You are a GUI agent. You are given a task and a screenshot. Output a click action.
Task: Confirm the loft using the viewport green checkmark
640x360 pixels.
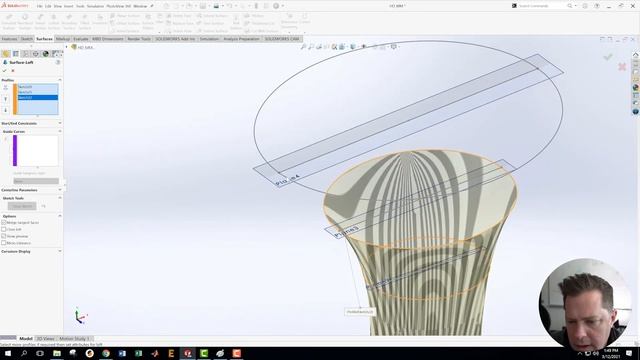point(608,57)
